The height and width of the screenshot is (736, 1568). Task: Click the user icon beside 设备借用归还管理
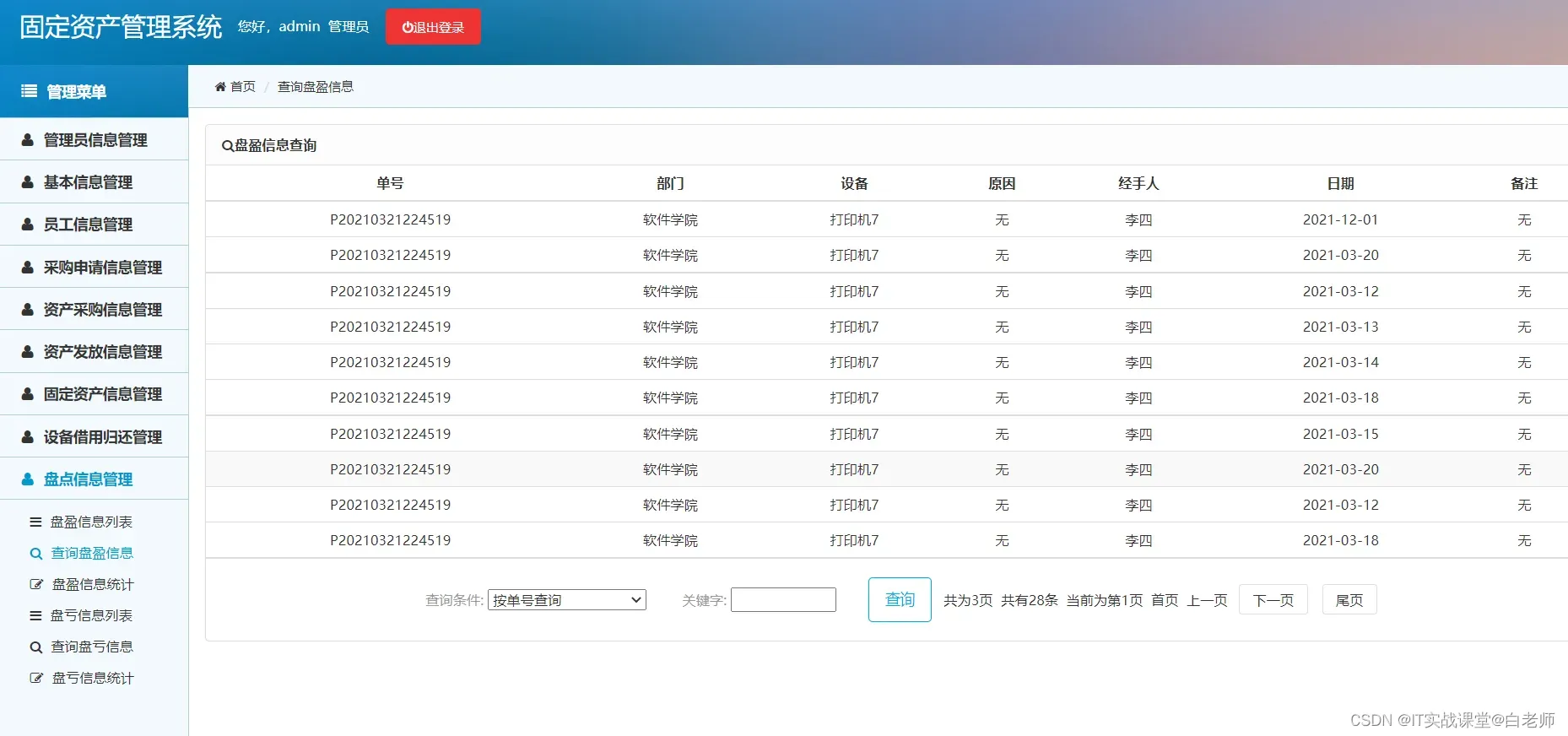pos(28,437)
